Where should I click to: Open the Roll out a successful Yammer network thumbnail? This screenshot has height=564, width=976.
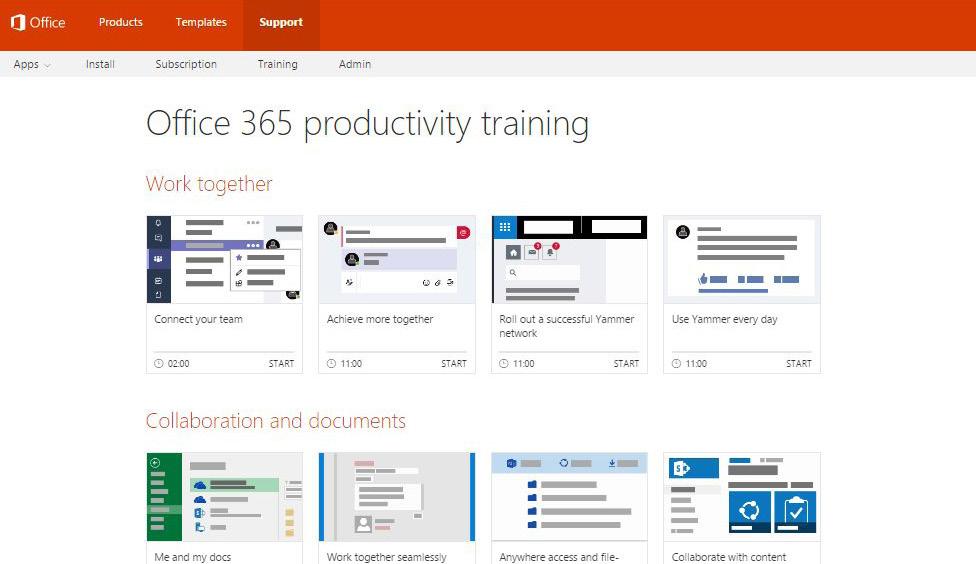[x=570, y=260]
